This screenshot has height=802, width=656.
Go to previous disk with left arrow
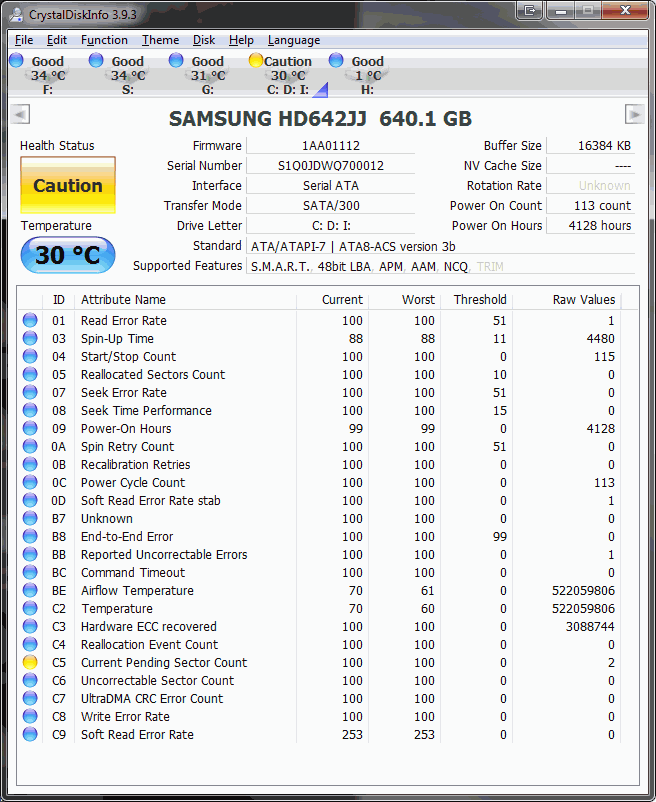(x=20, y=114)
